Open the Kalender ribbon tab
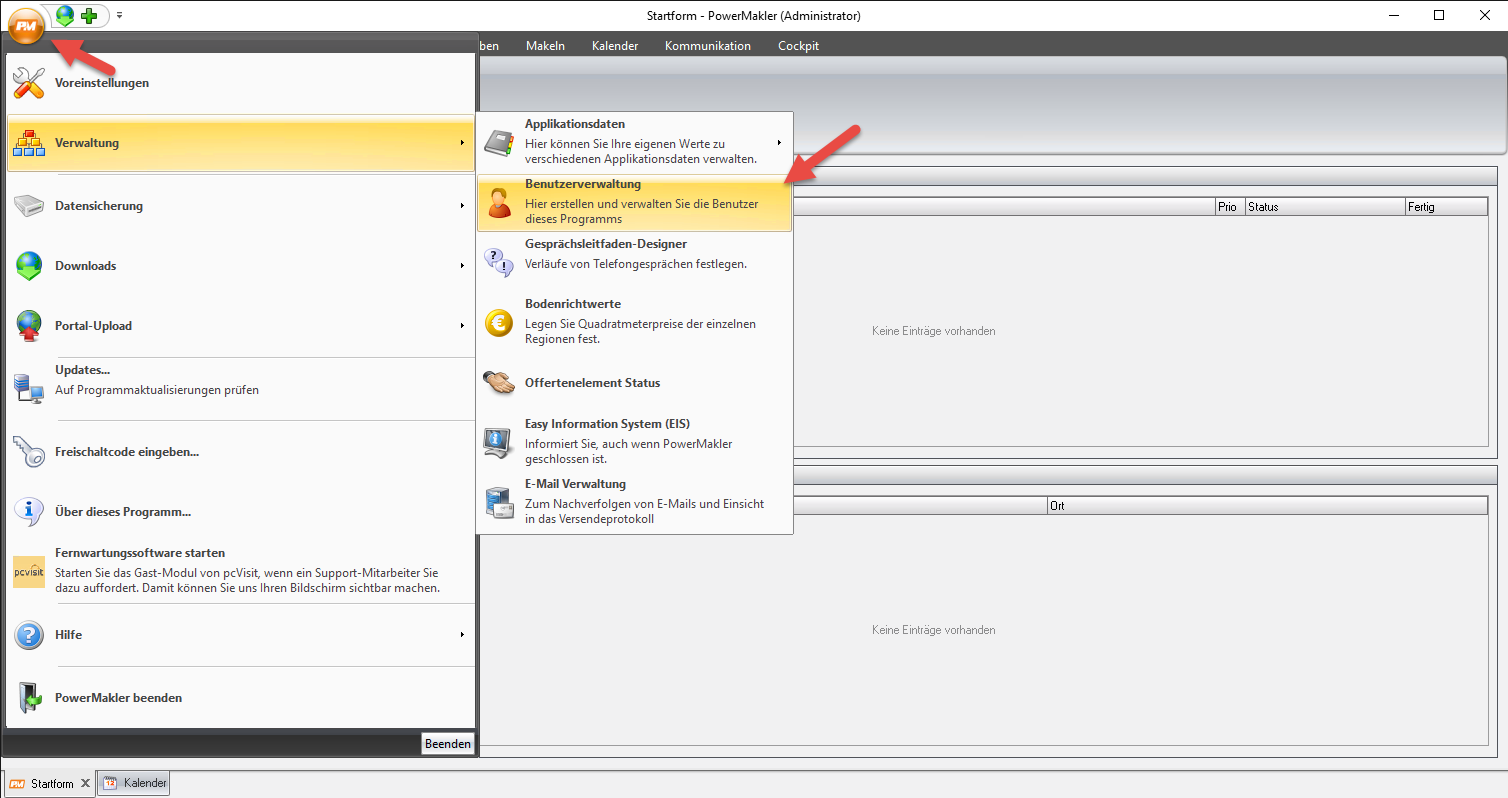This screenshot has height=798, width=1508. 615,46
